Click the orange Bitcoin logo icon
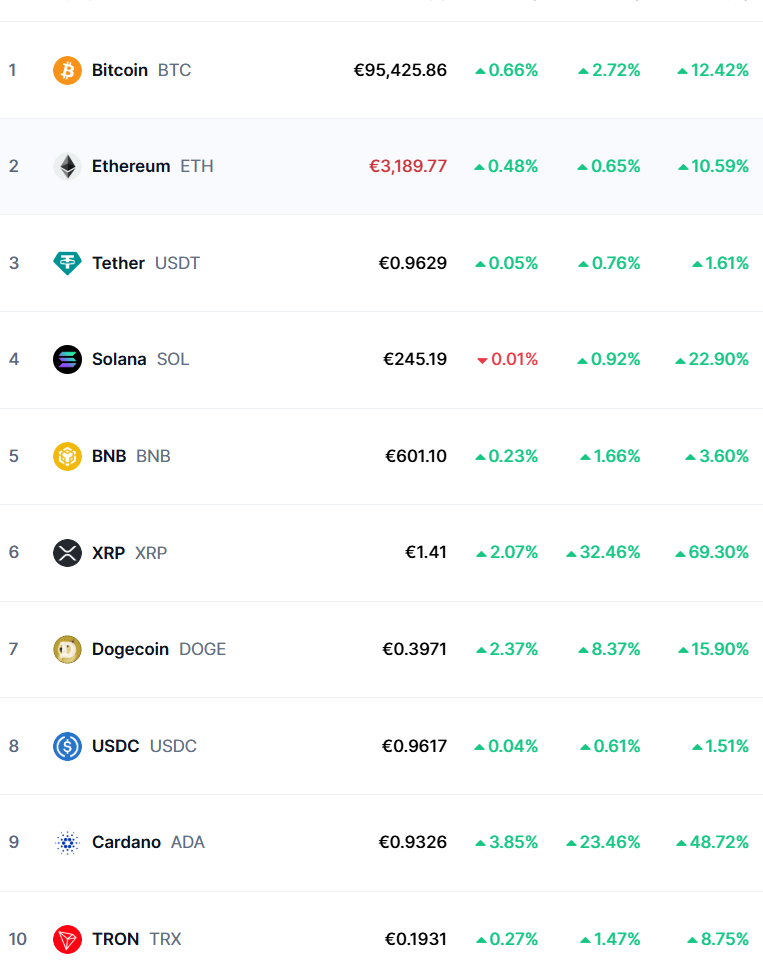Image resolution: width=763 pixels, height=966 pixels. point(67,70)
